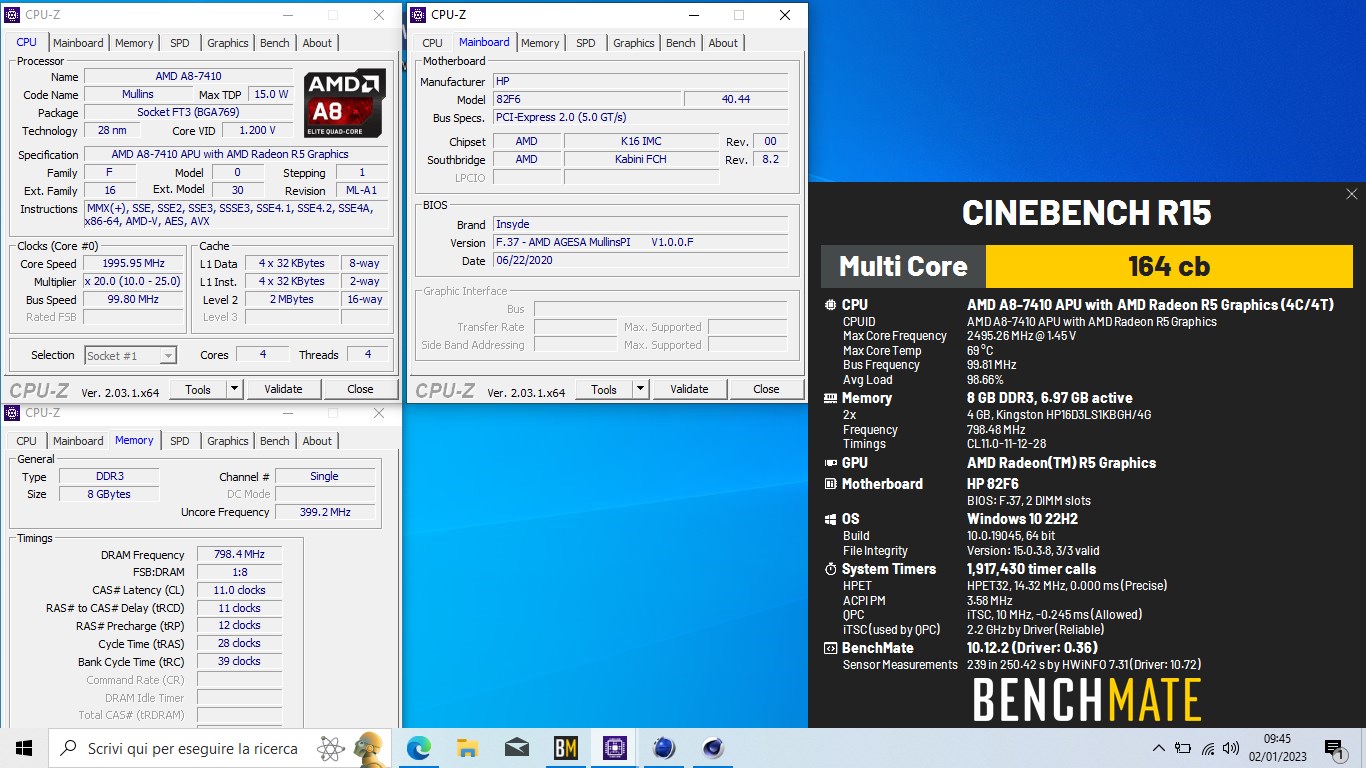The width and height of the screenshot is (1366, 768).
Task: Open the battery power tray icon
Action: (x=1183, y=748)
